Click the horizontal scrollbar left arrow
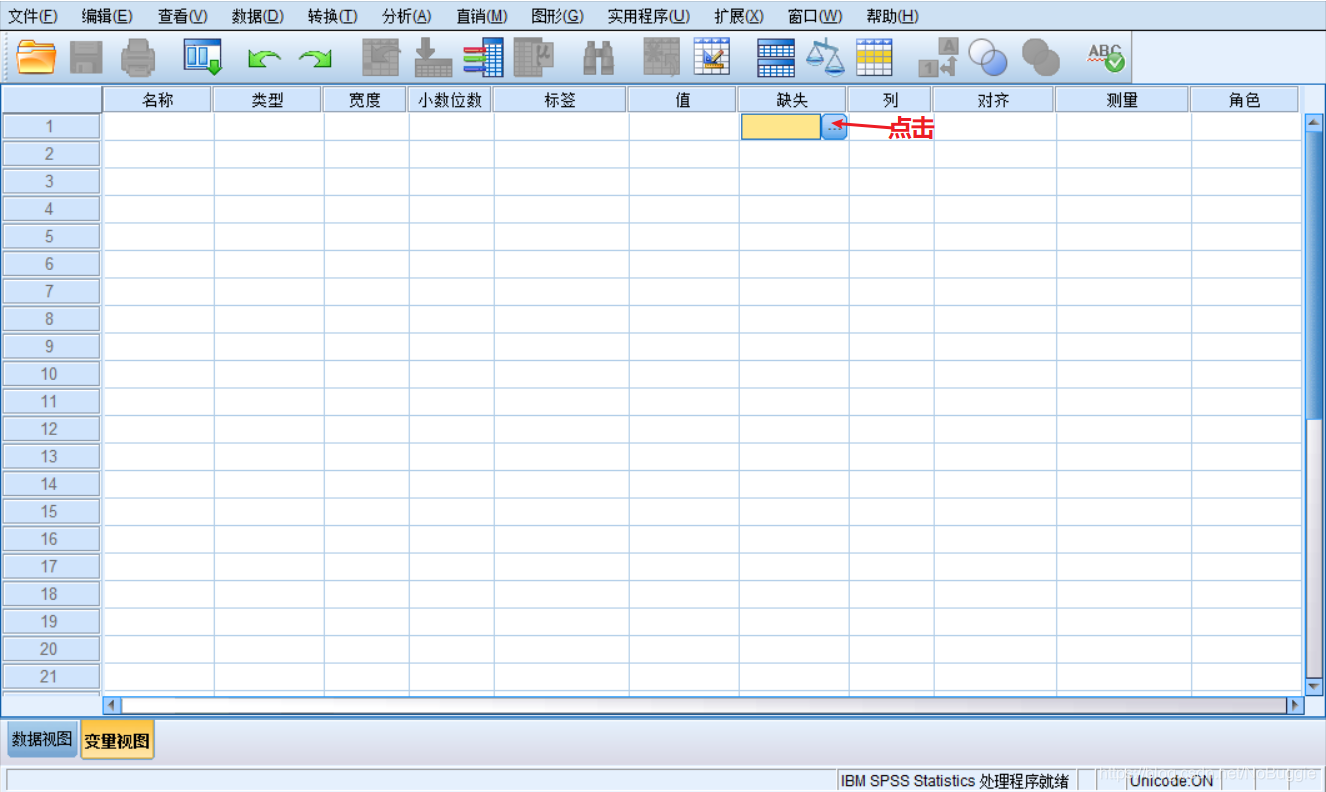The image size is (1326, 792). 112,705
